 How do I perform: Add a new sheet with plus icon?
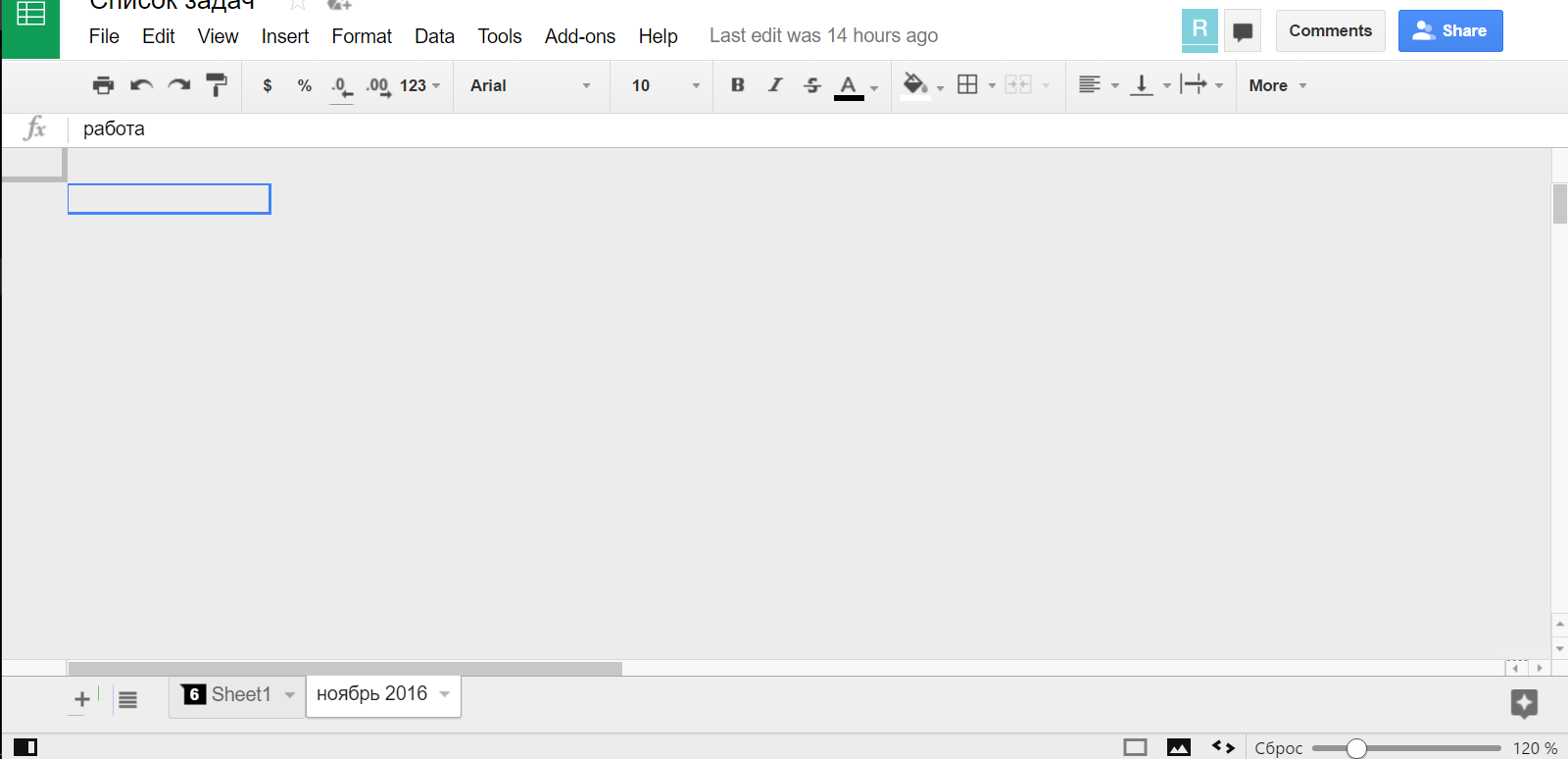82,699
